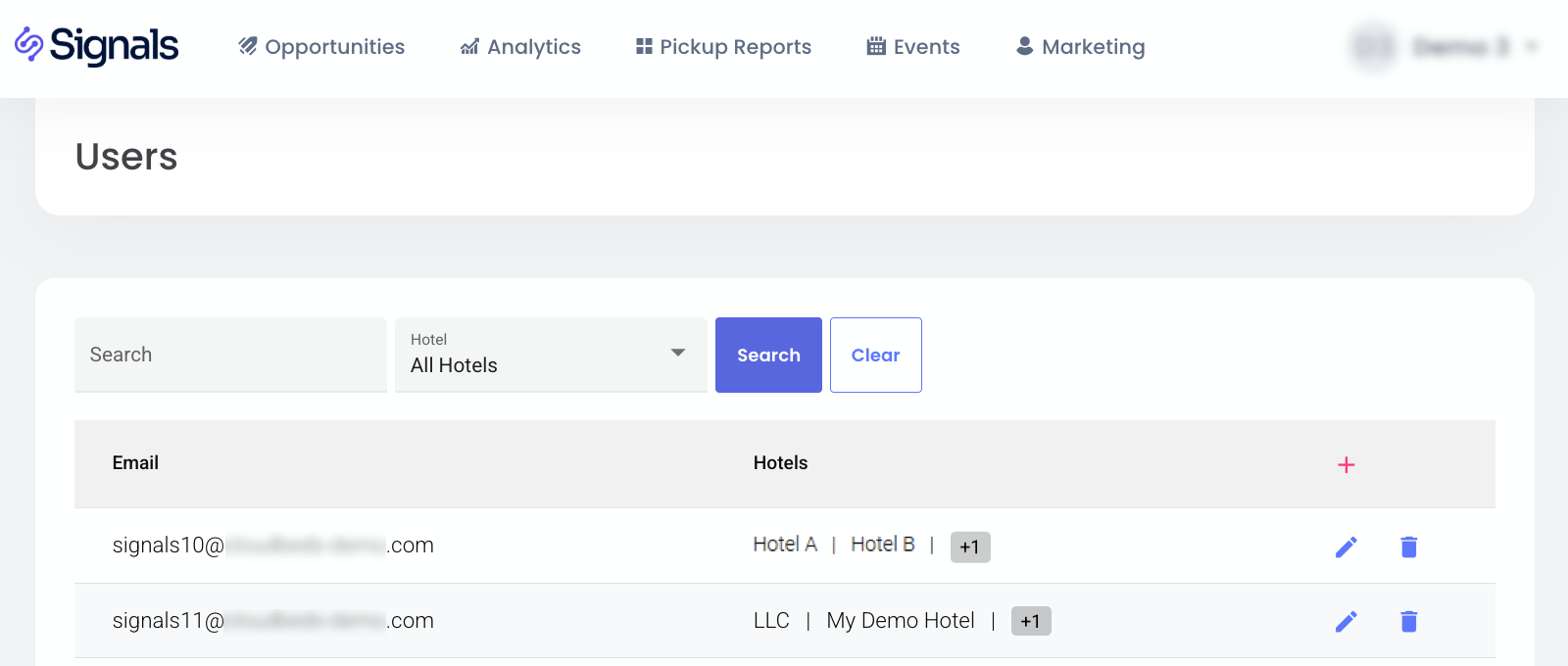This screenshot has width=1568, height=666.
Task: Open the user account dropdown arrow
Action: click(x=1532, y=47)
